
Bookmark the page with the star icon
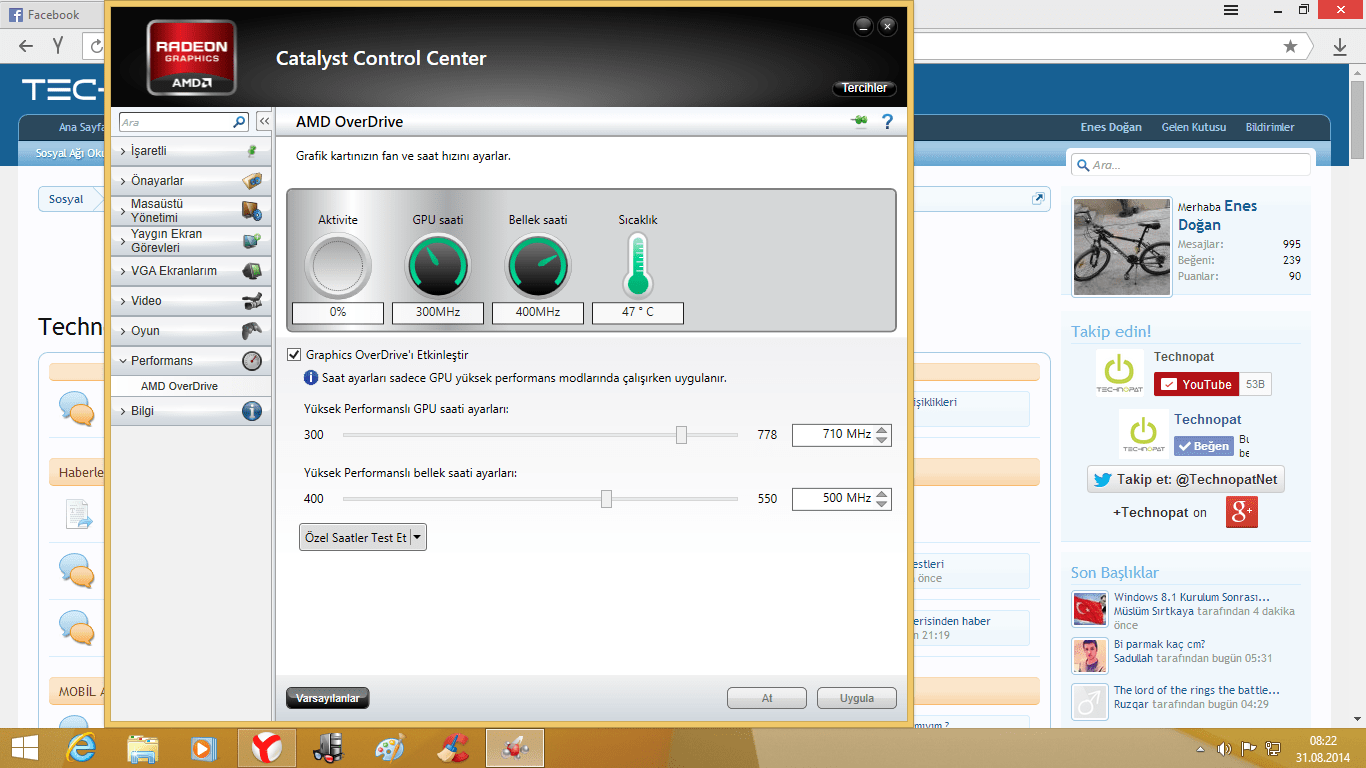(x=1291, y=46)
